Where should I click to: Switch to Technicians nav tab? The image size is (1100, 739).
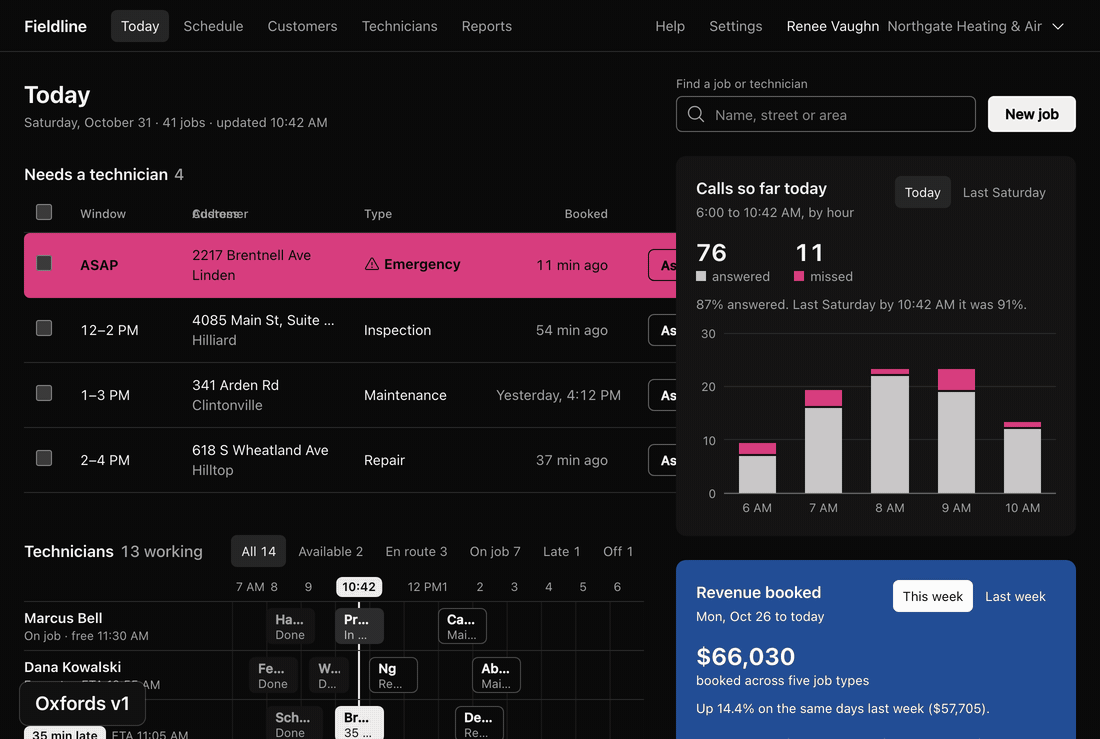click(399, 26)
